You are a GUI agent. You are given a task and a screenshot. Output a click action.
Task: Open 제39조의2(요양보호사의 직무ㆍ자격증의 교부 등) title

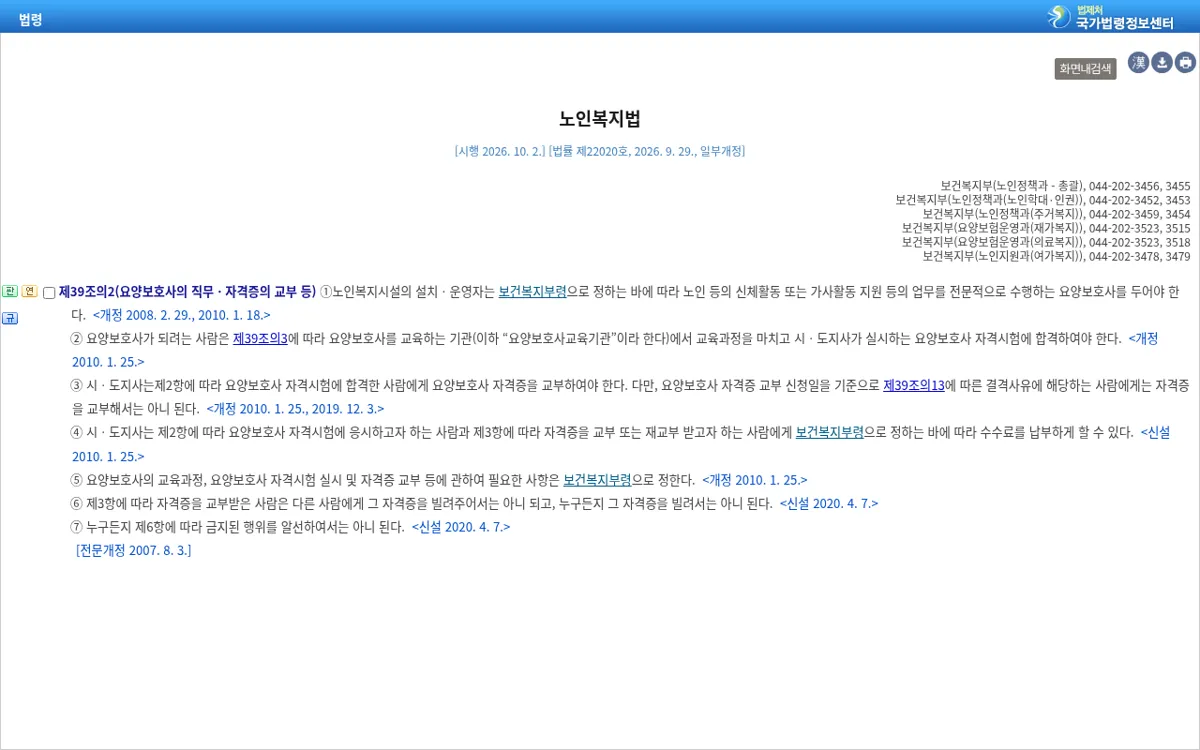click(187, 292)
